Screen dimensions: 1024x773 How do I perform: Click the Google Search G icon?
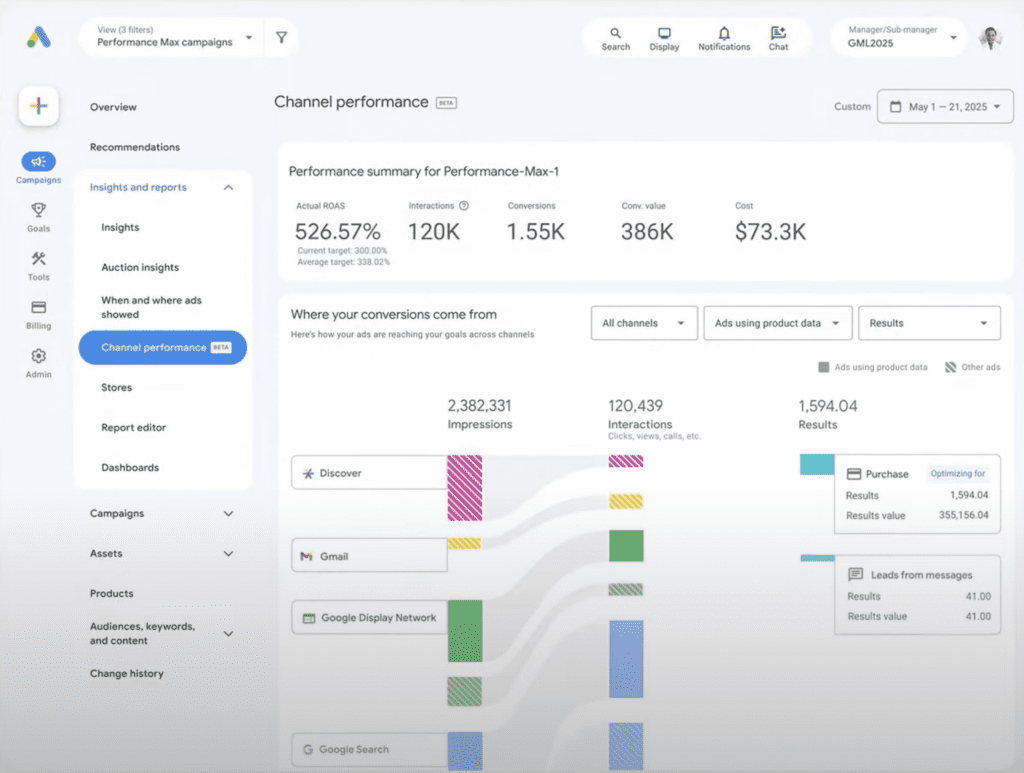pyautogui.click(x=308, y=749)
